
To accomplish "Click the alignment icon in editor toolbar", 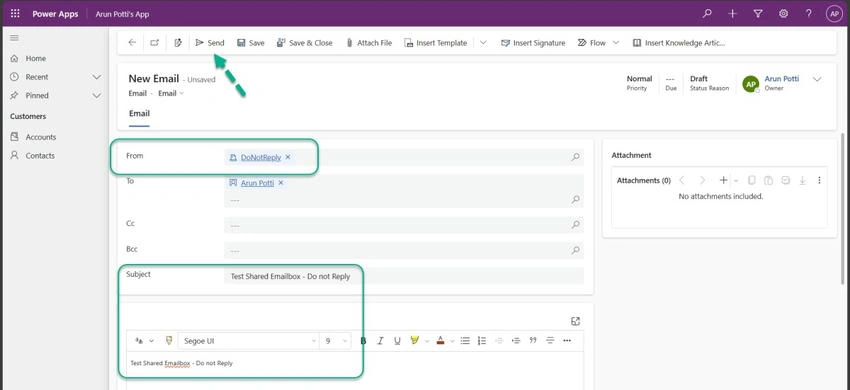I will 550,341.
